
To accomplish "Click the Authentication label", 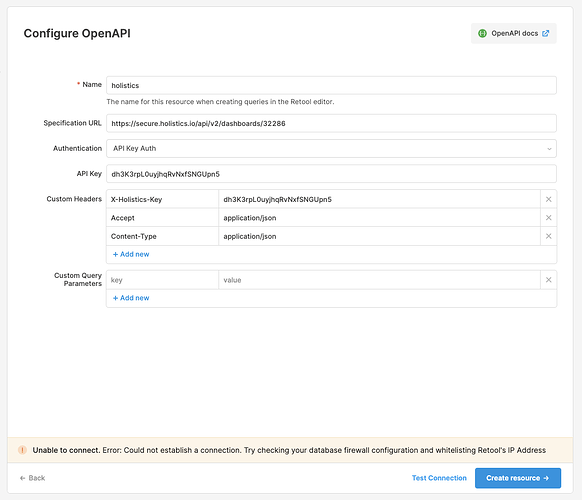I will [77, 148].
